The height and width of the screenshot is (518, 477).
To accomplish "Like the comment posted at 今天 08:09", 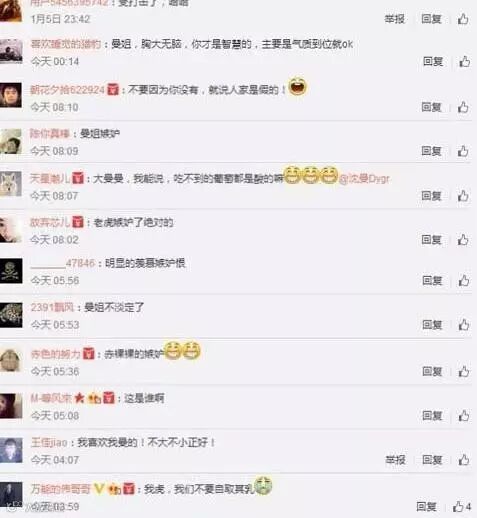I will point(463,151).
